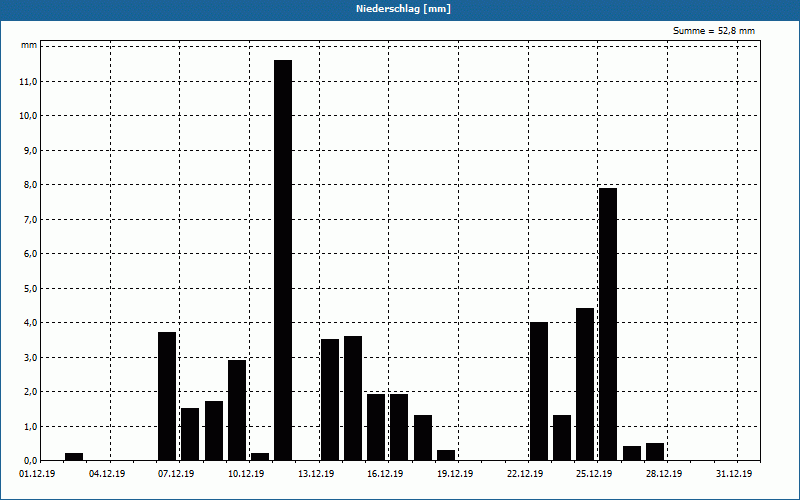Click the small bar just before the 04.12.19 gridline

click(74, 457)
